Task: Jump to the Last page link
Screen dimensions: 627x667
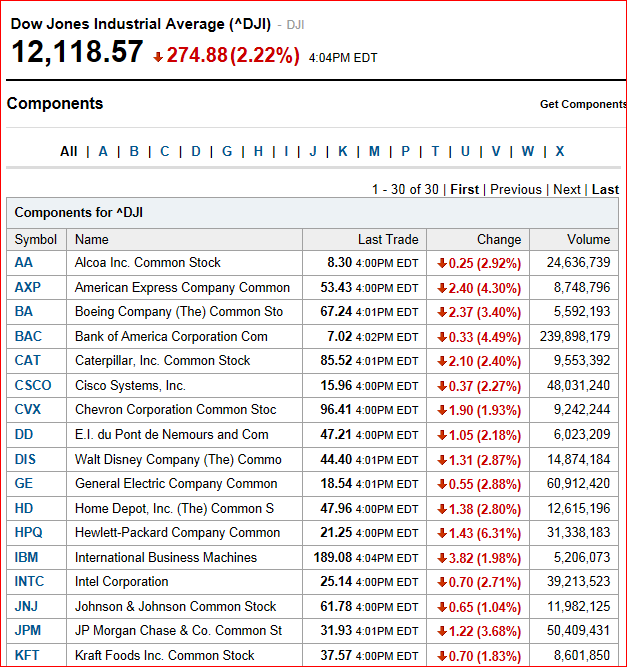Action: click(605, 189)
